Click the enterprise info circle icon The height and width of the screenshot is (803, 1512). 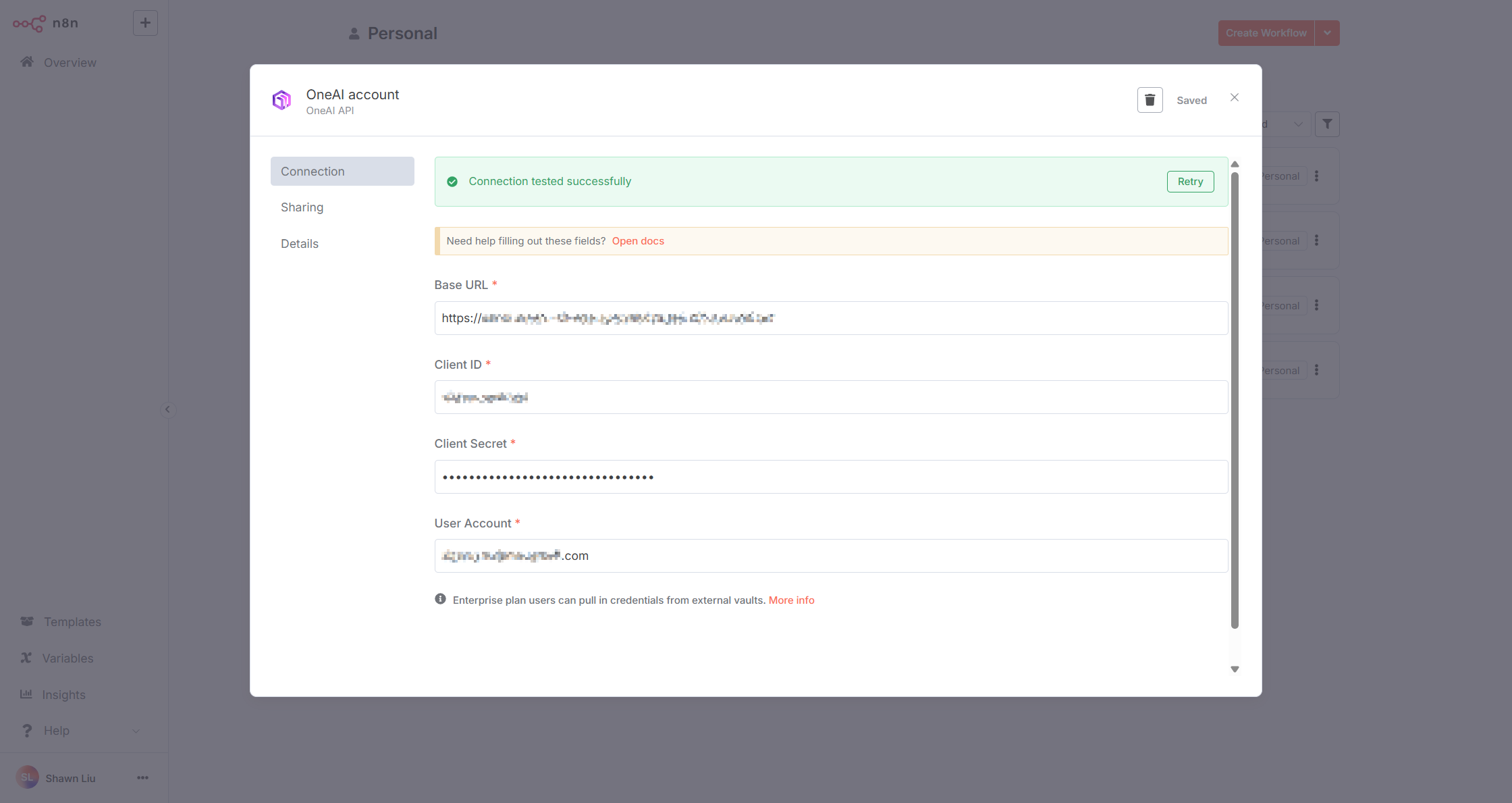pos(440,599)
